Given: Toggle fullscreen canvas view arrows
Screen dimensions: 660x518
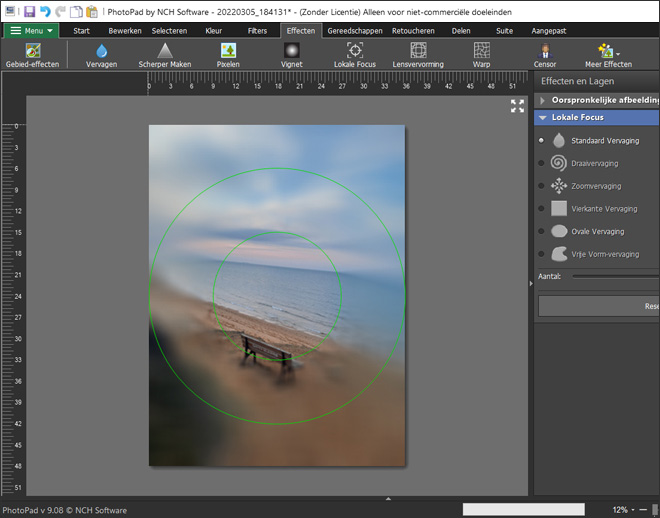Looking at the screenshot, I should (x=517, y=106).
